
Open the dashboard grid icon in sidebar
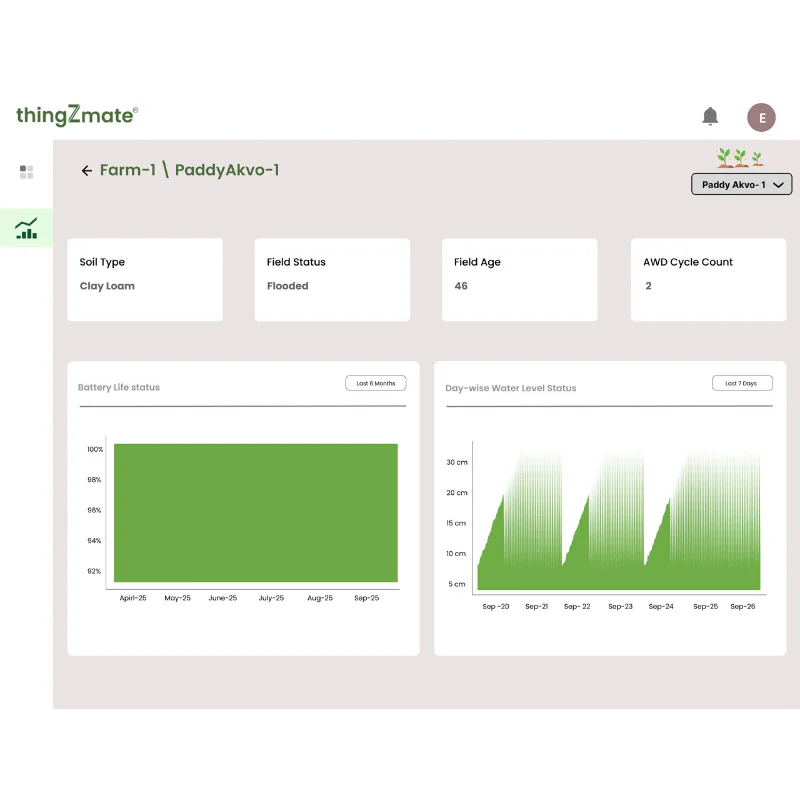click(x=27, y=172)
